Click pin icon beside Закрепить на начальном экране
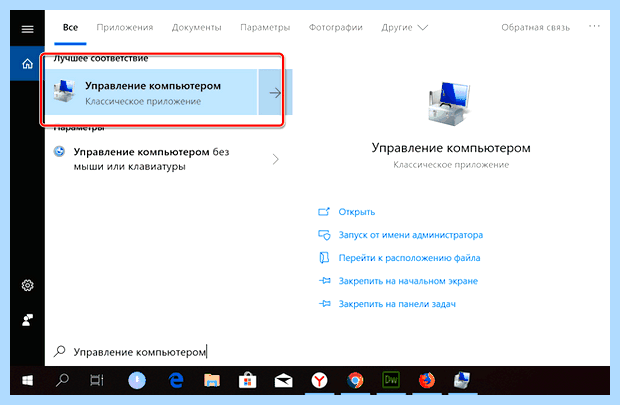Viewport: 620px width, 405px height. [325, 281]
